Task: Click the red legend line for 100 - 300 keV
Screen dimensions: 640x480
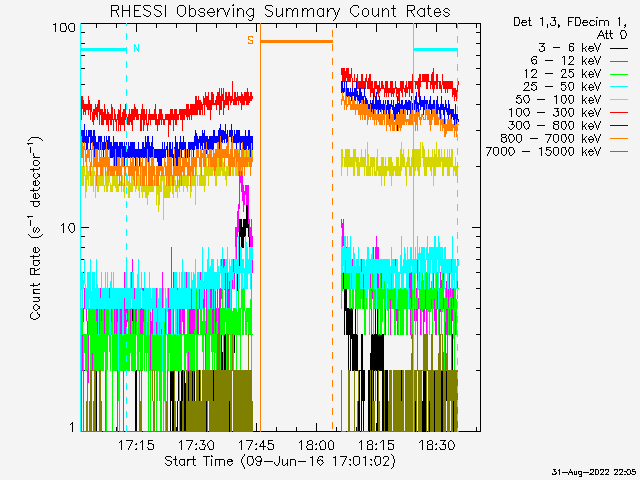Action: coord(619,113)
